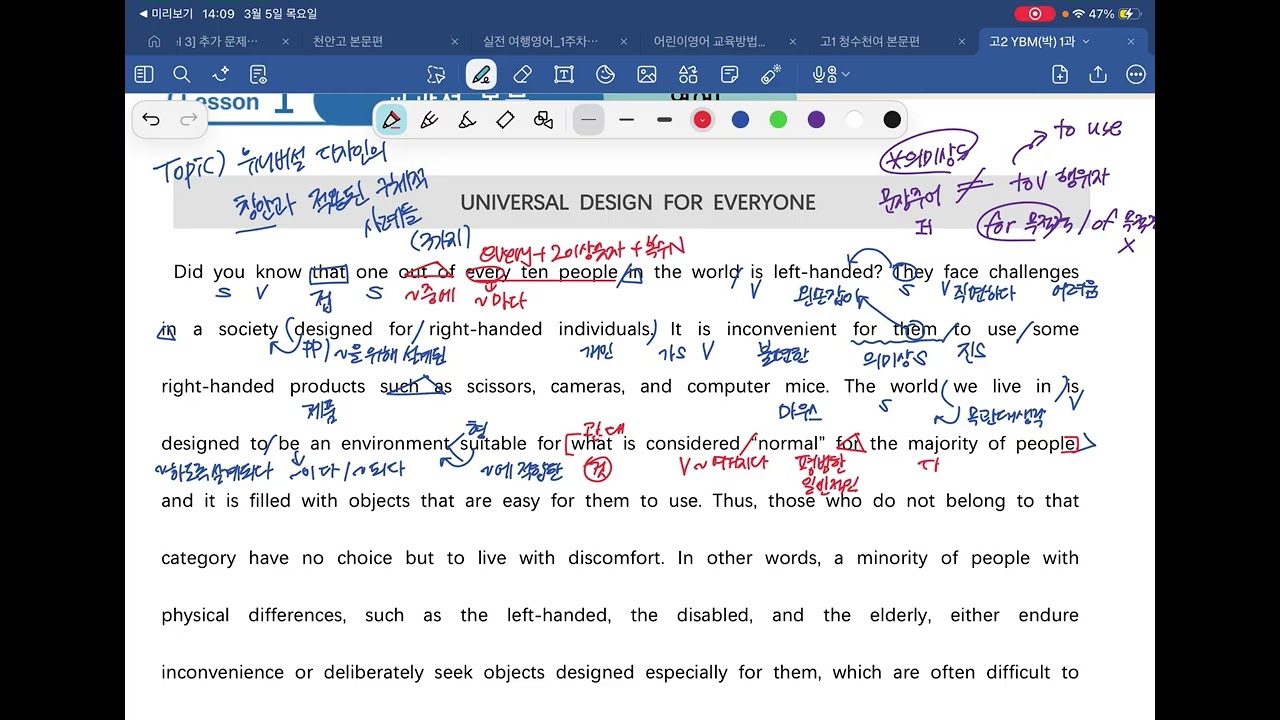The image size is (1280, 720).
Task: Open the home library icon
Action: coord(154,42)
